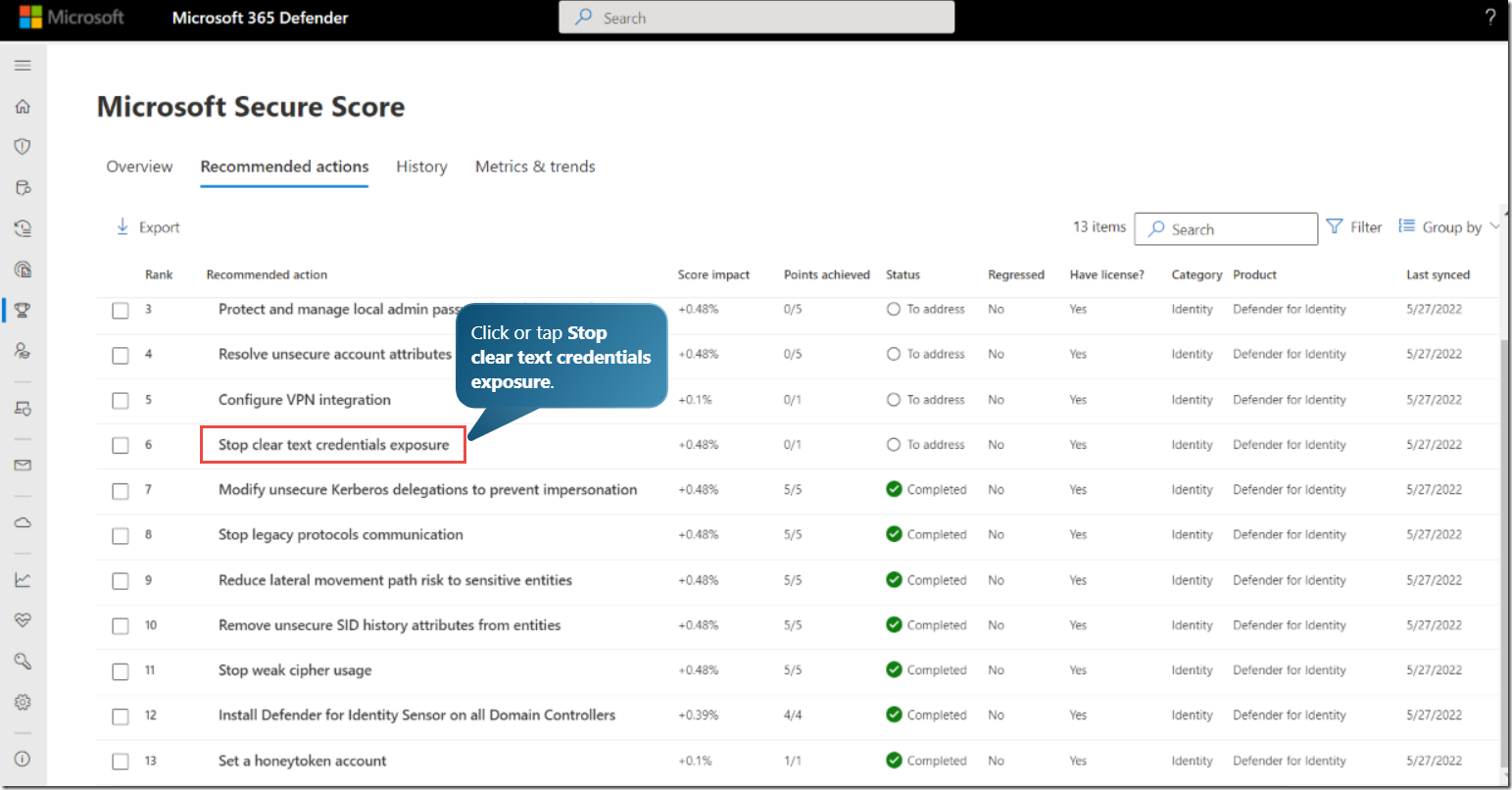This screenshot has height=790, width=1512.
Task: Open the envelope Email icon in sidebar
Action: pos(23,466)
